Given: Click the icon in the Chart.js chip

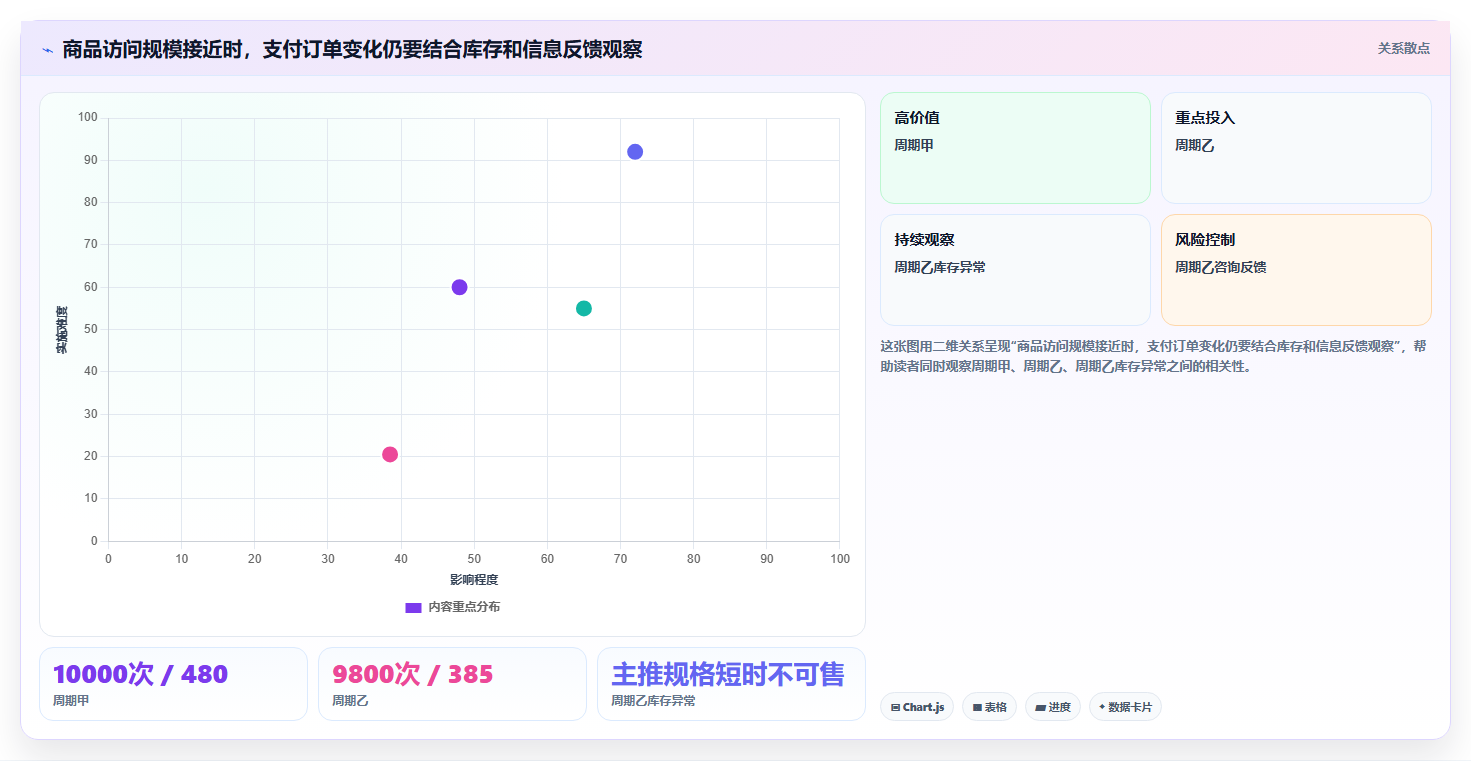Looking at the screenshot, I should 896,707.
